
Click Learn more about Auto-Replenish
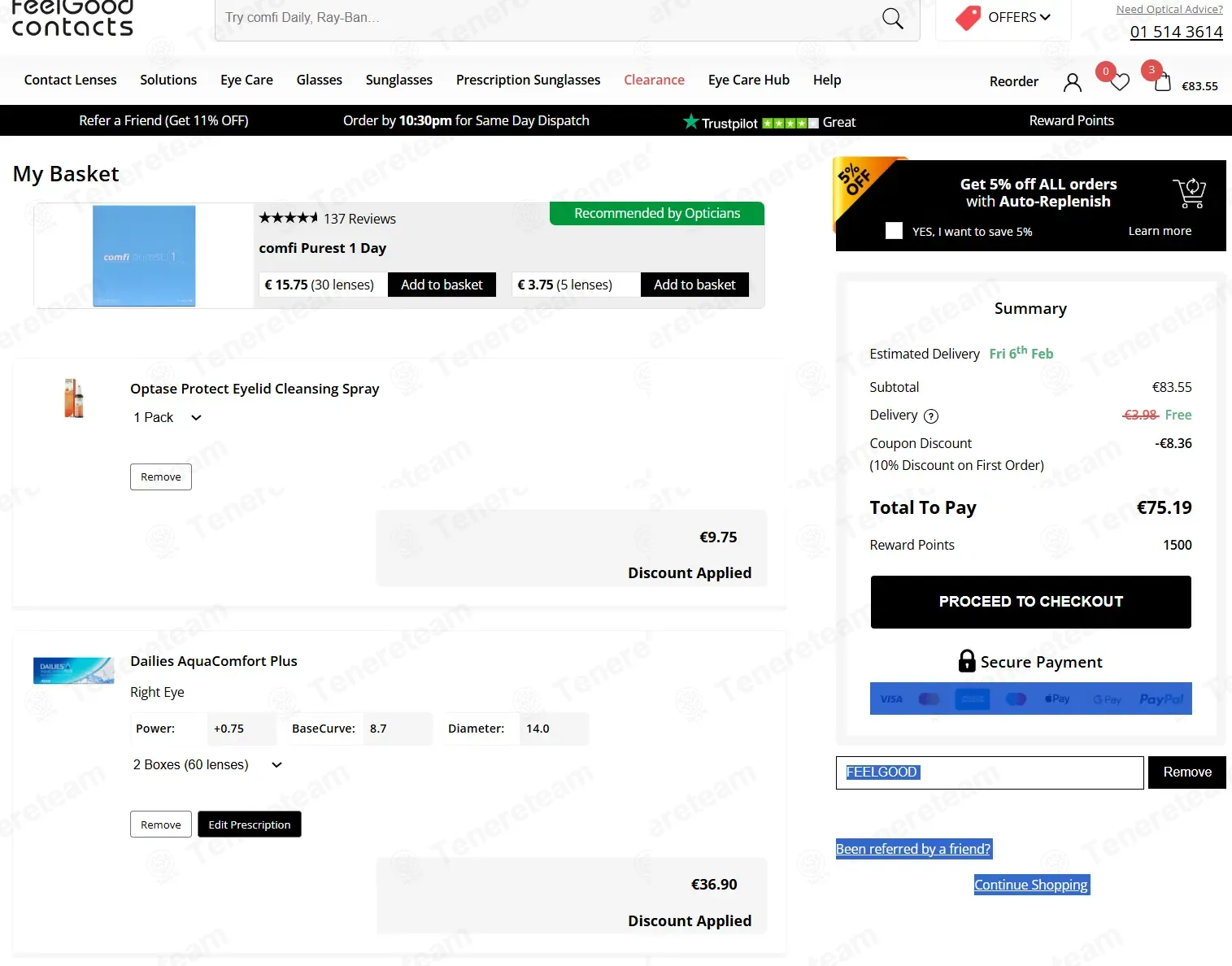pos(1160,231)
